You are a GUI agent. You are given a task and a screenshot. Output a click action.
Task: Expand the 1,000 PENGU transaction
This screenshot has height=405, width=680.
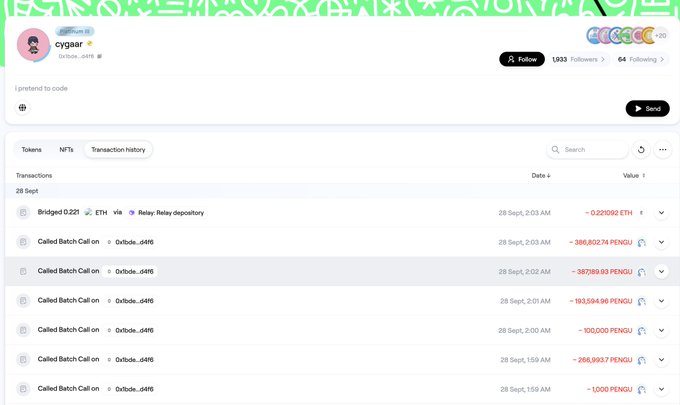tap(661, 389)
